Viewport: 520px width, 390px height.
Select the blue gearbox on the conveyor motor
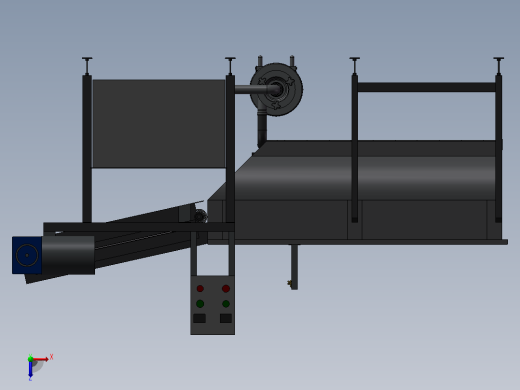point(27,255)
